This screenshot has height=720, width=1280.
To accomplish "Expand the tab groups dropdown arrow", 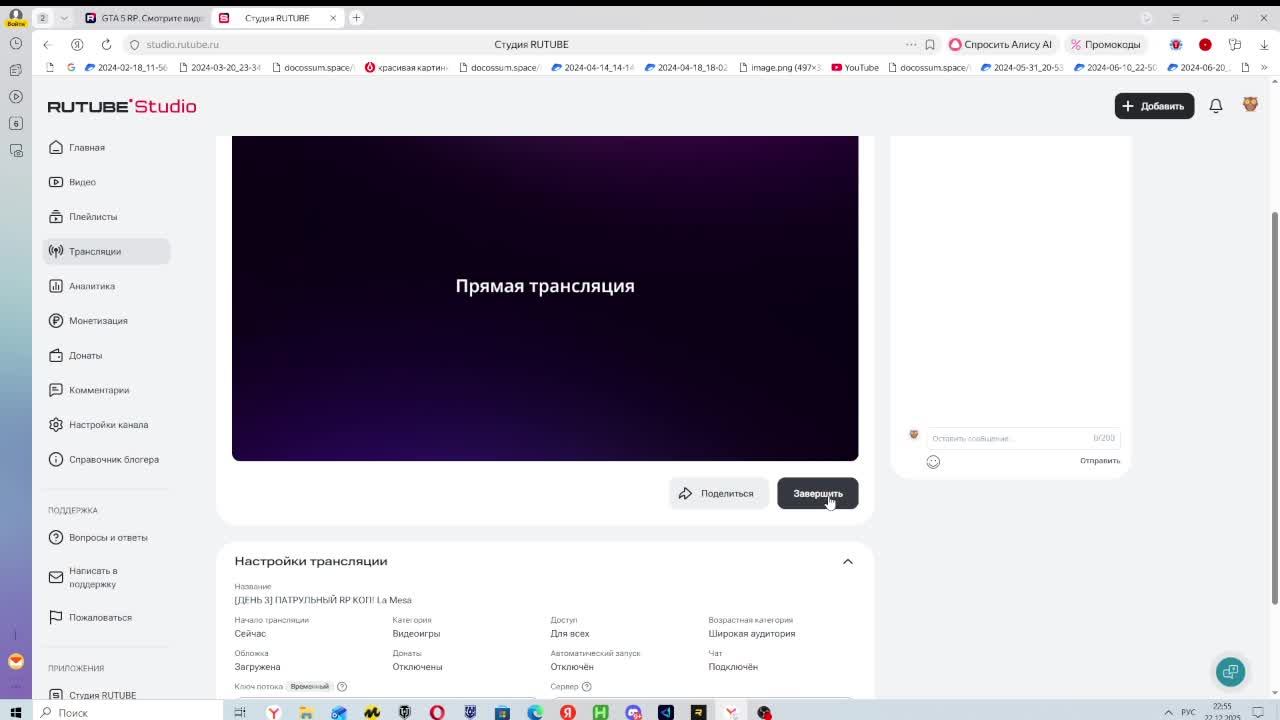I will (64, 18).
